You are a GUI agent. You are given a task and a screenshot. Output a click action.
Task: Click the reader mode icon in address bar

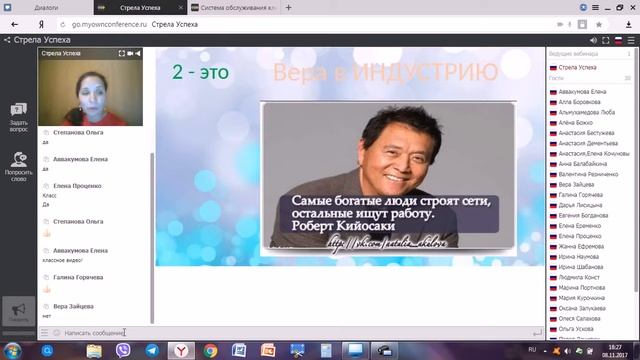582,24
